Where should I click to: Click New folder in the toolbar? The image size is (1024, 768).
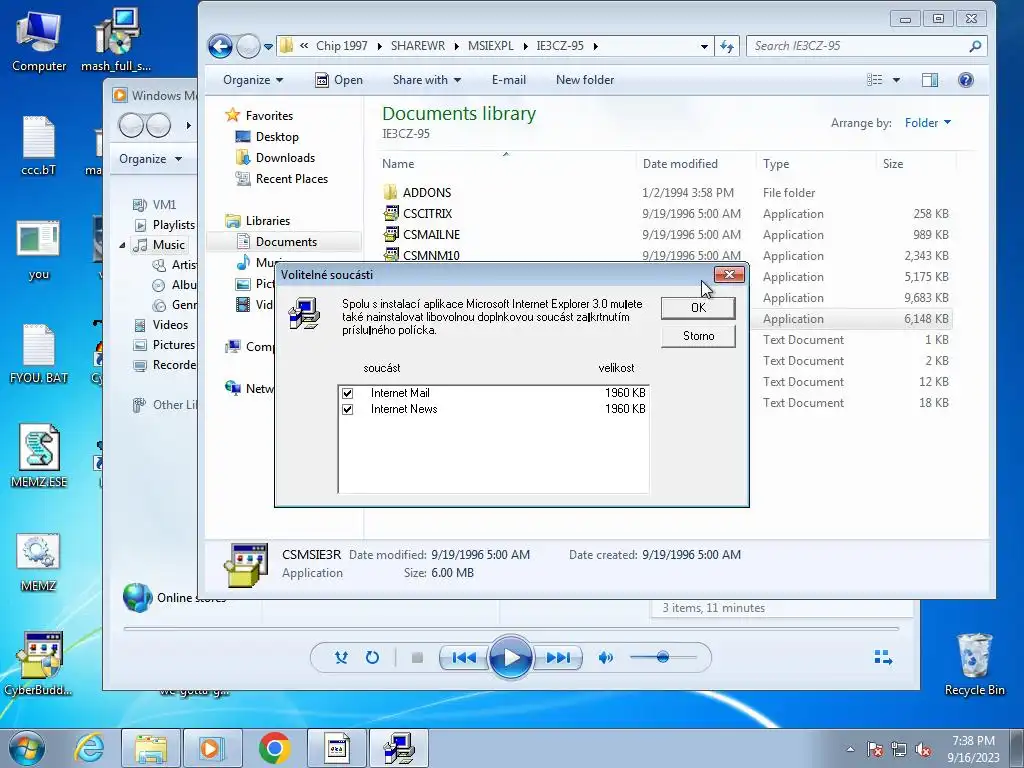point(584,80)
